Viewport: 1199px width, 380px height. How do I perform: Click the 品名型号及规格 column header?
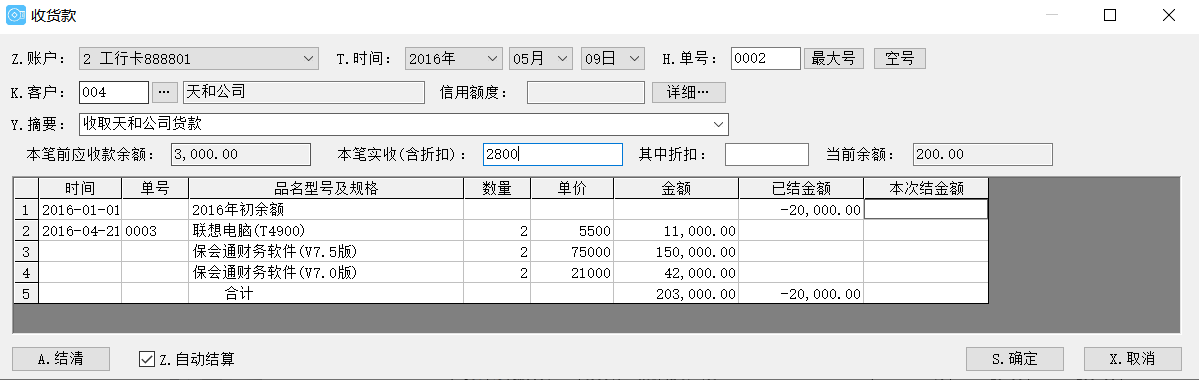[326, 188]
